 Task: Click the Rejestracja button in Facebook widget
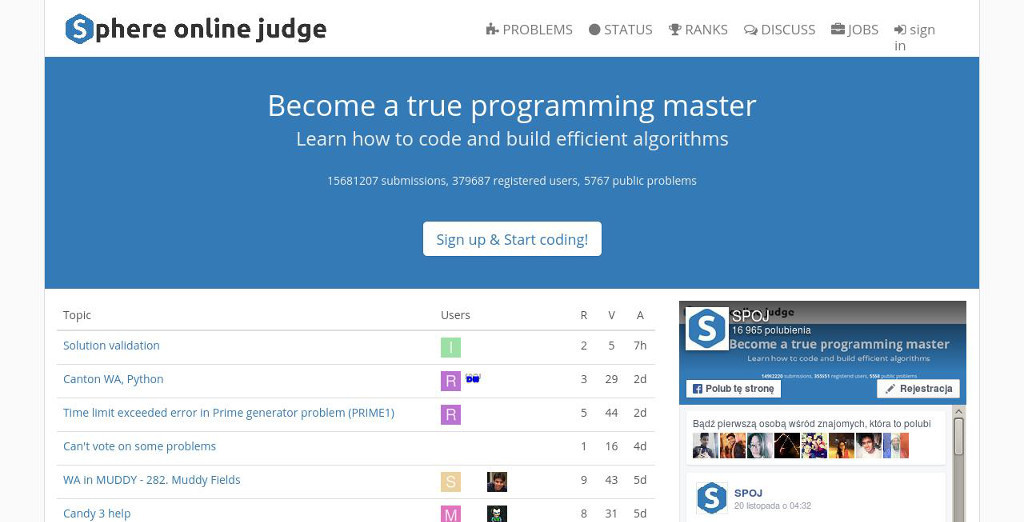click(918, 389)
